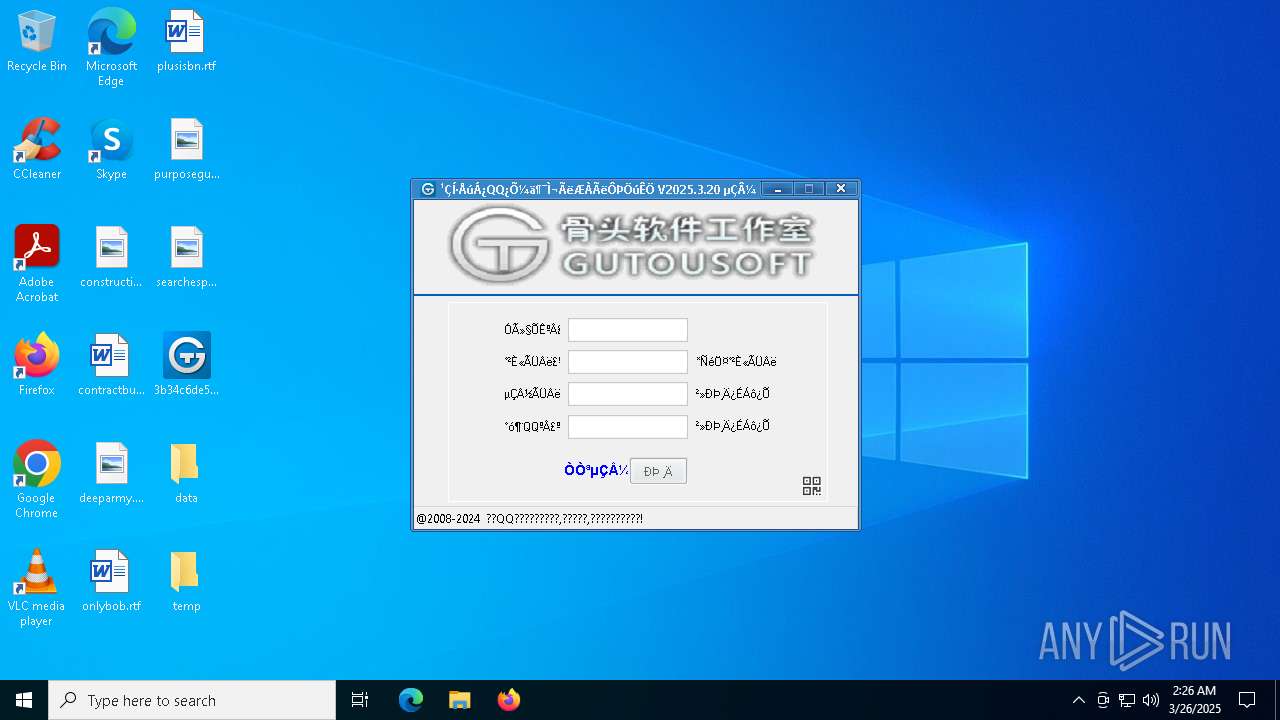Open the notification center

[1247, 700]
